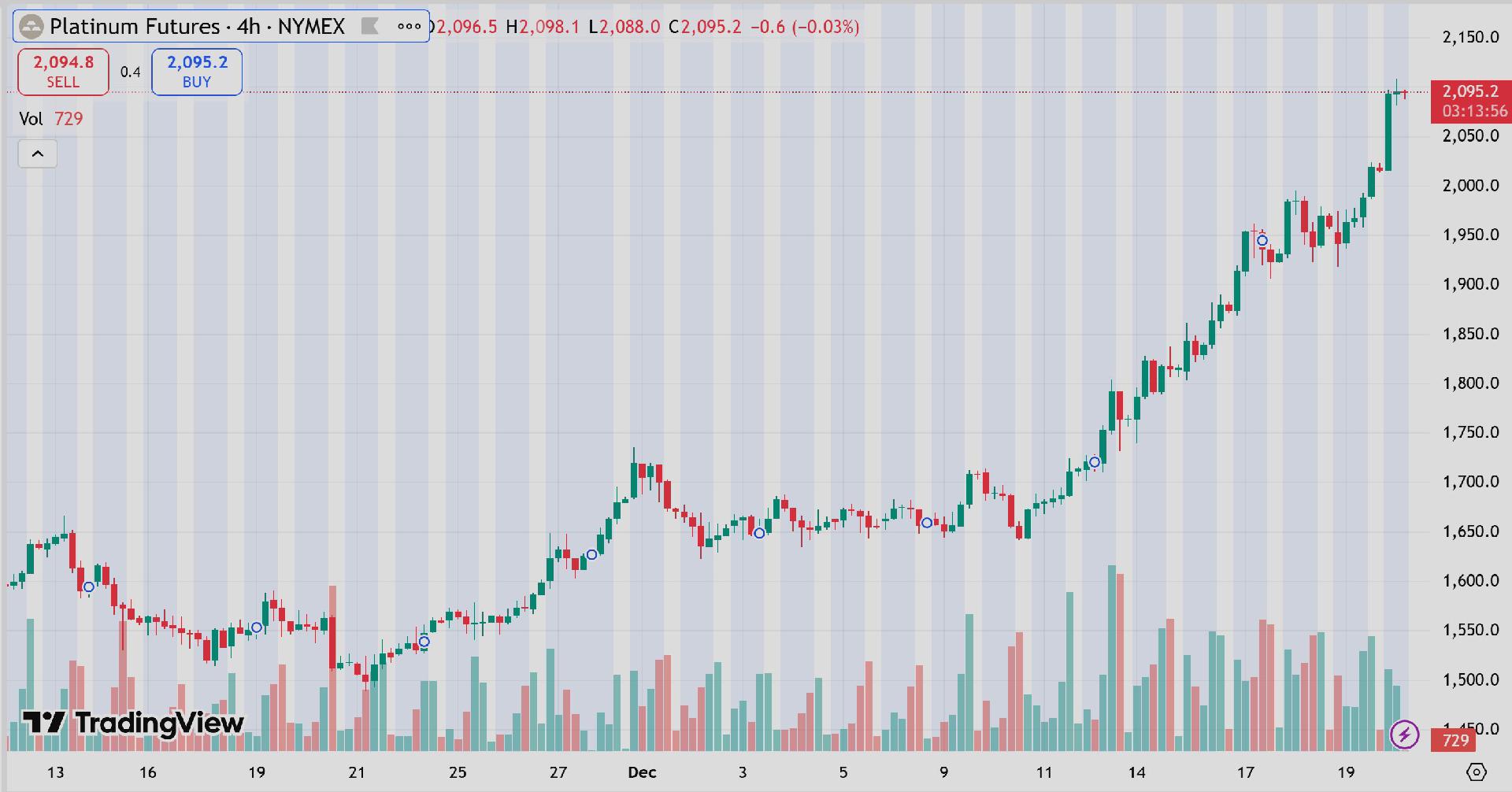The height and width of the screenshot is (792, 1512).
Task: Click the red 729 volume label on the price scale
Action: coord(1455,740)
